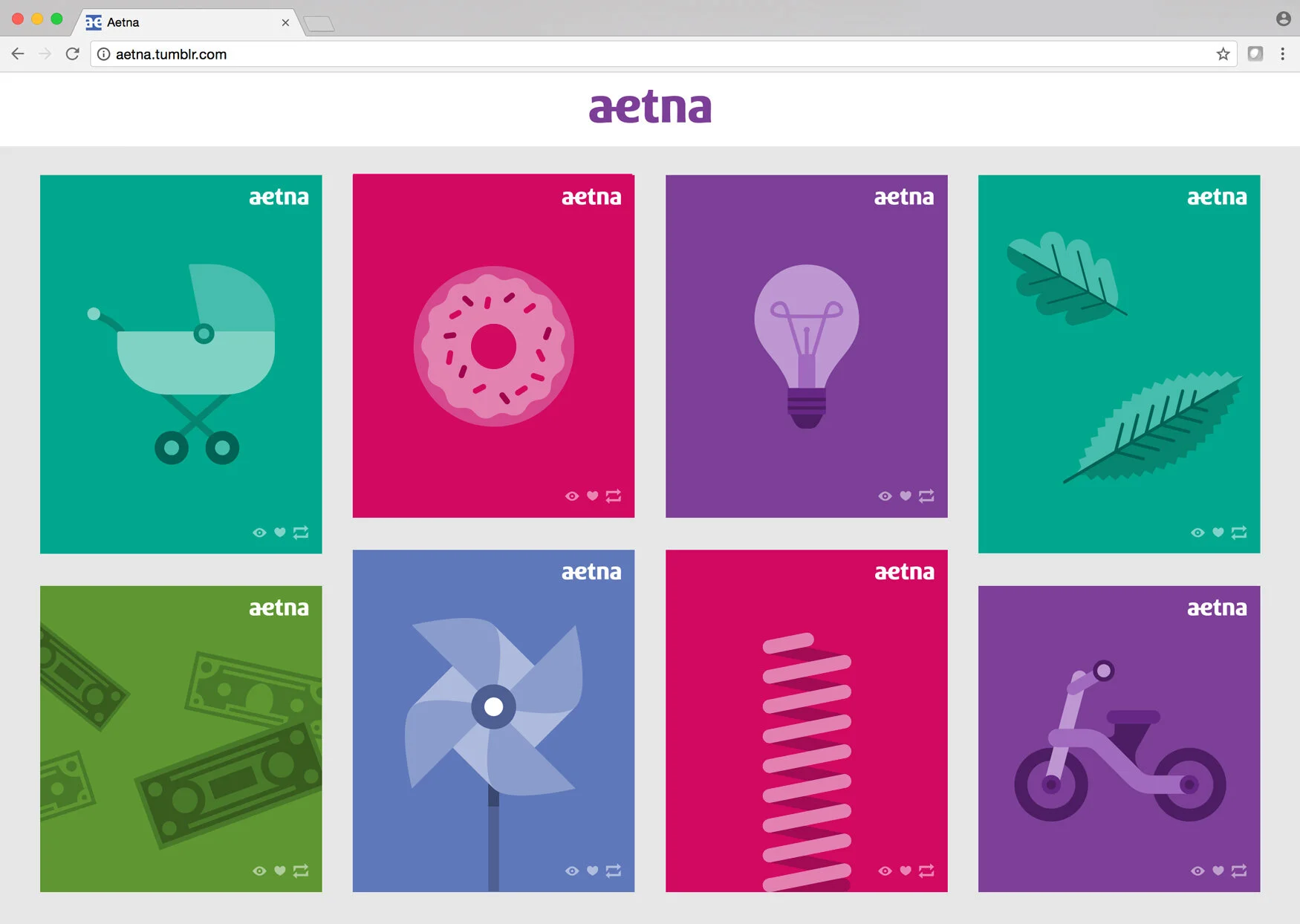Open the pink donut illustration
1300x924 pixels.
494,346
